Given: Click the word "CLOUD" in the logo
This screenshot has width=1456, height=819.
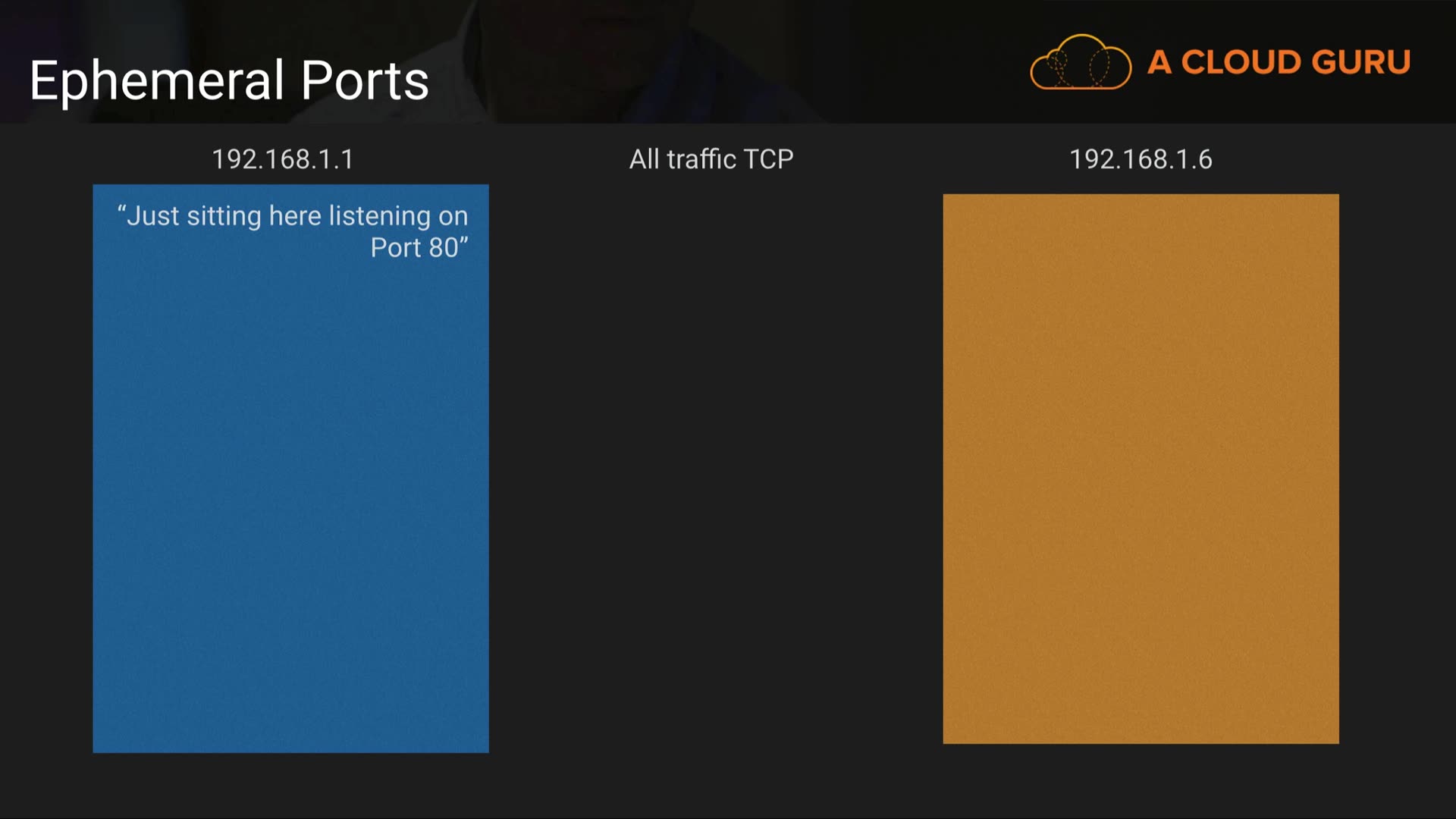Looking at the screenshot, I should pos(1241,62).
